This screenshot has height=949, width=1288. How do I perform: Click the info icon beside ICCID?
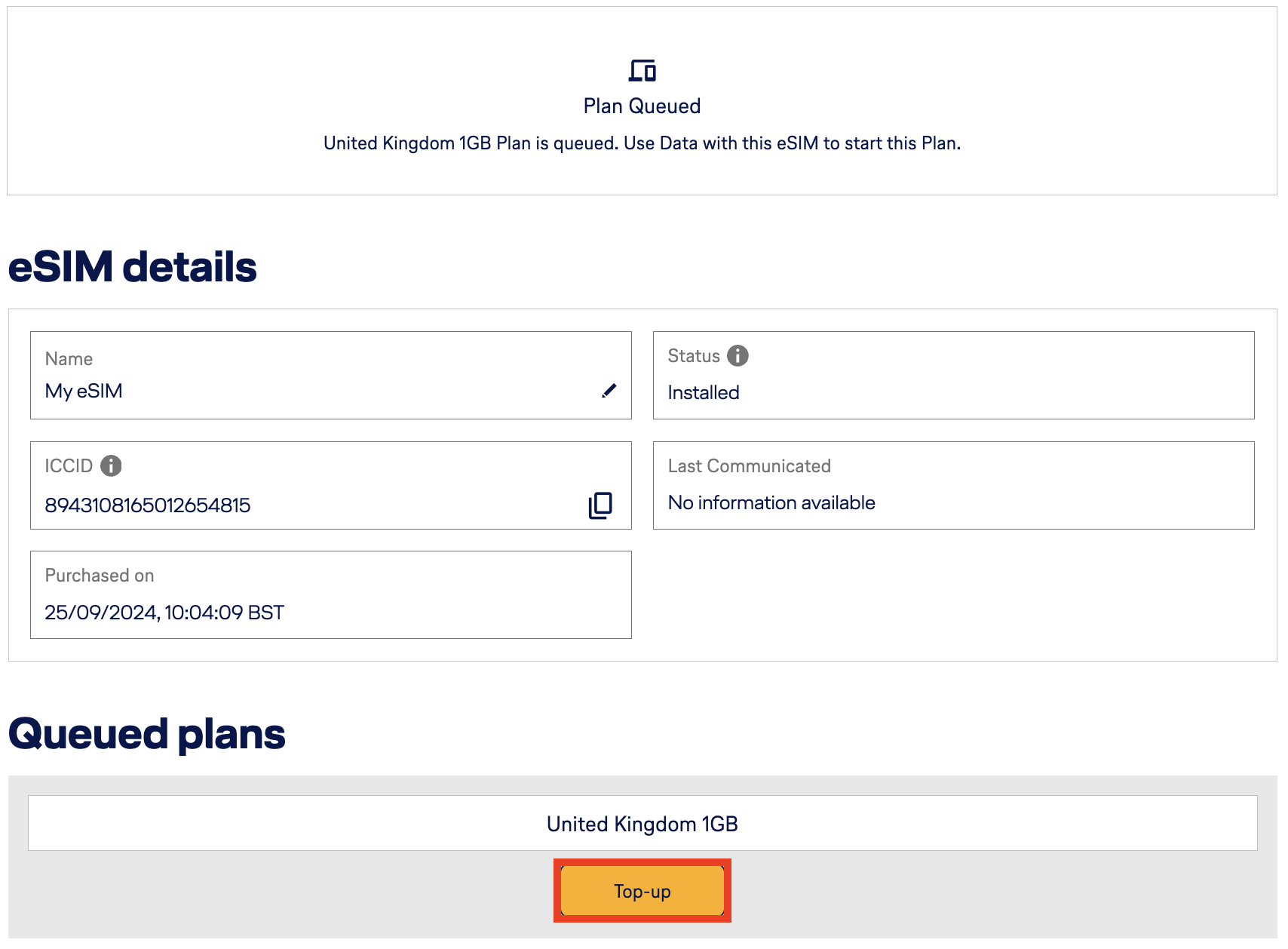coord(111,465)
